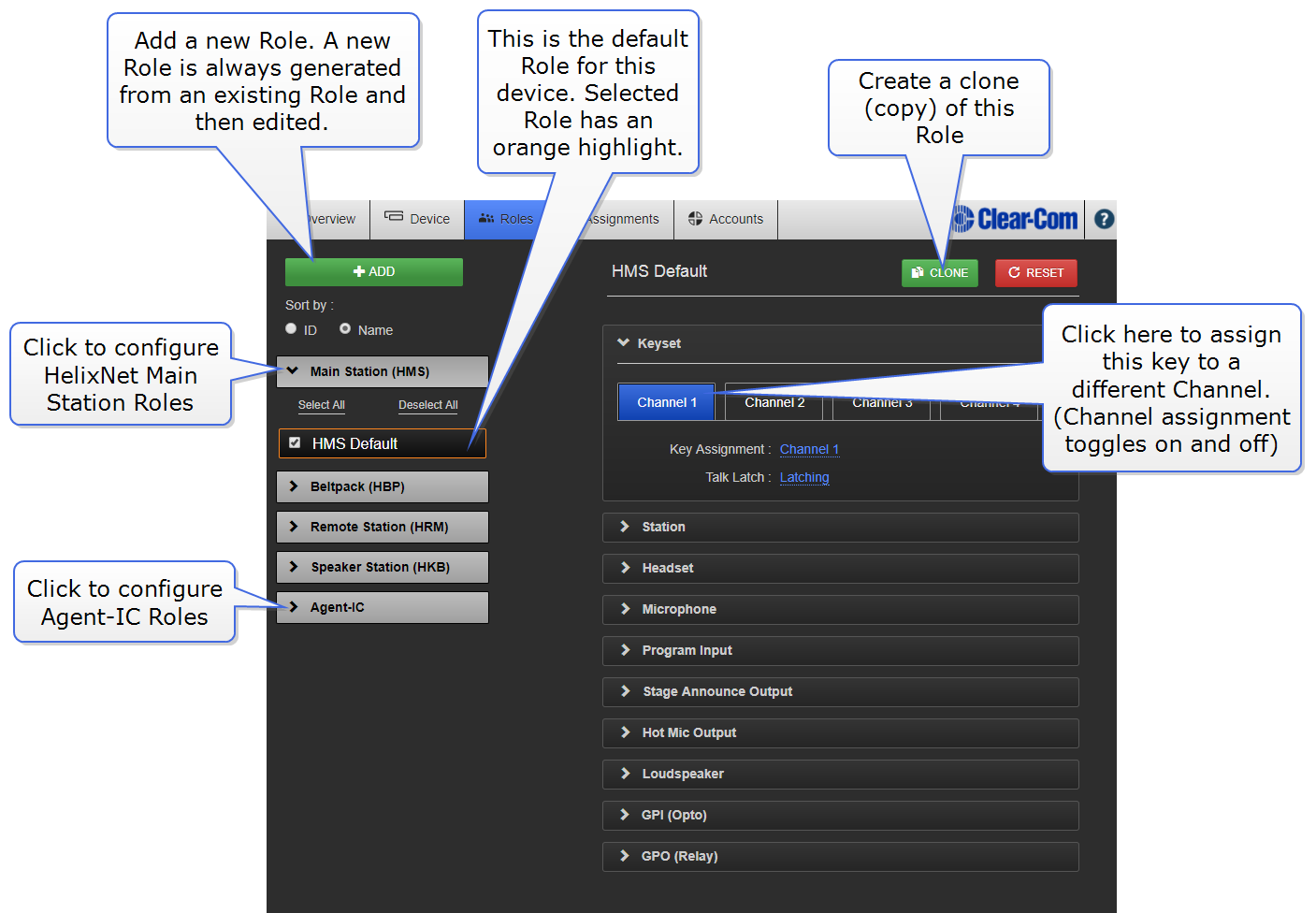Open the Device tab
The width and height of the screenshot is (1316, 913).
417,219
